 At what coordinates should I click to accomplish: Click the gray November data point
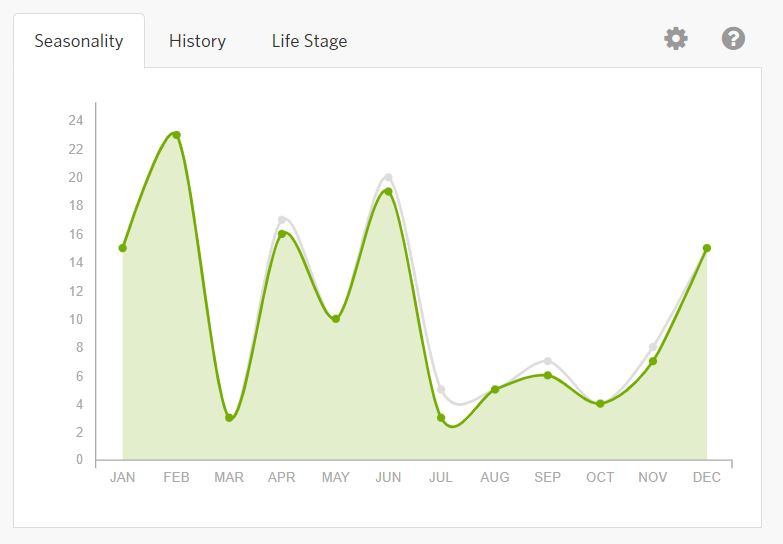click(653, 347)
